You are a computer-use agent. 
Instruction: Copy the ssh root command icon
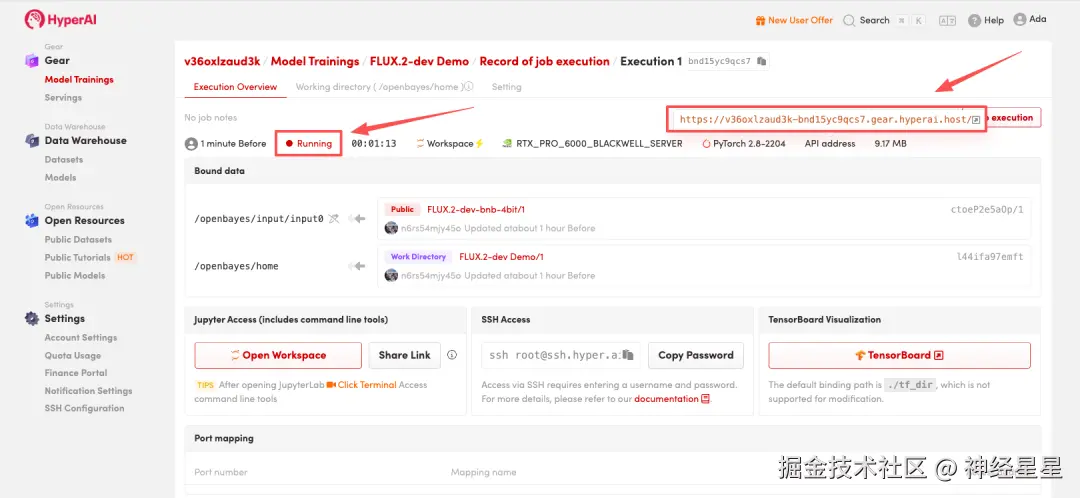point(627,355)
